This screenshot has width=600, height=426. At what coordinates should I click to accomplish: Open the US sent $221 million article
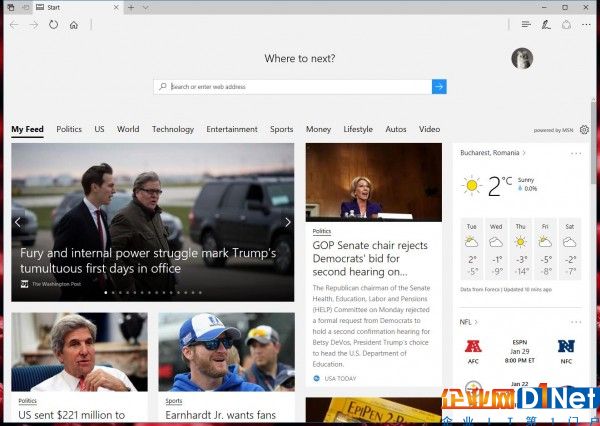click(x=72, y=415)
